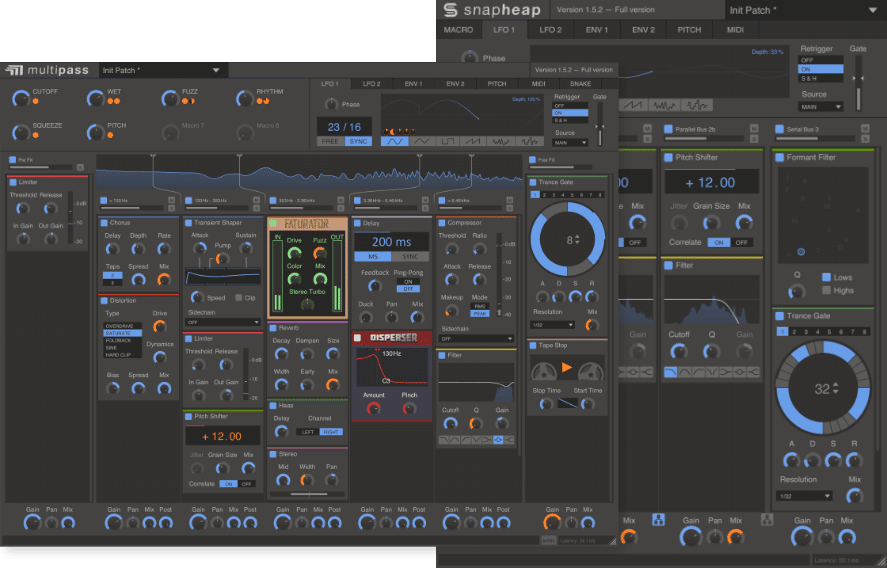Enable the Clip checkbox in Transient Shaper
This screenshot has width=887, height=568.
point(239,298)
